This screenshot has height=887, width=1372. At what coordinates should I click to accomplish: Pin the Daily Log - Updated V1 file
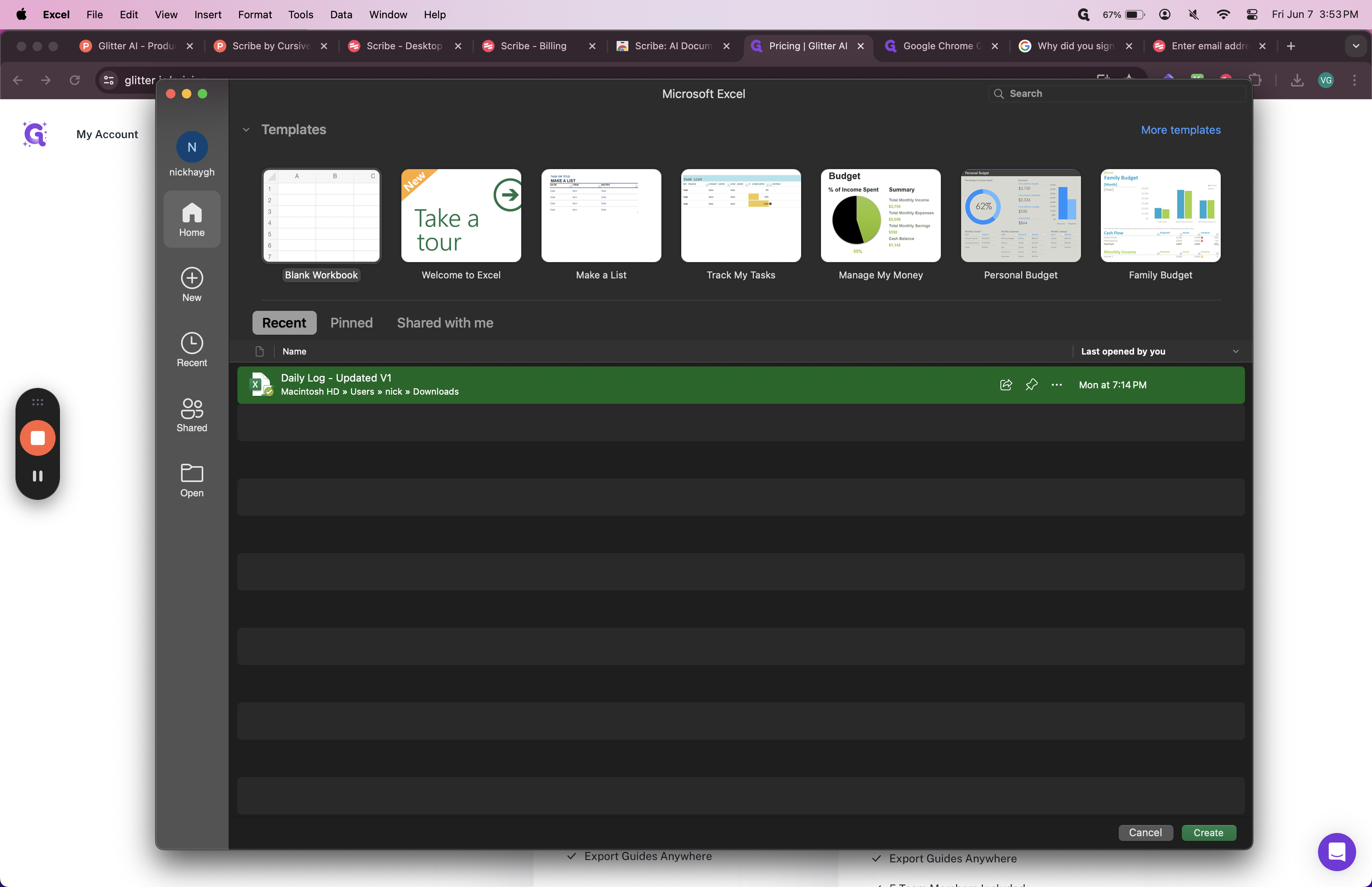(1031, 385)
